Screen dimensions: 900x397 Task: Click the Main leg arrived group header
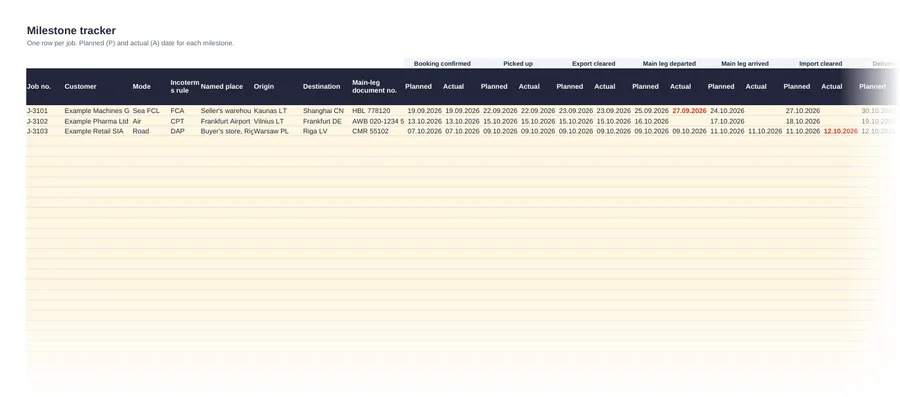745,64
